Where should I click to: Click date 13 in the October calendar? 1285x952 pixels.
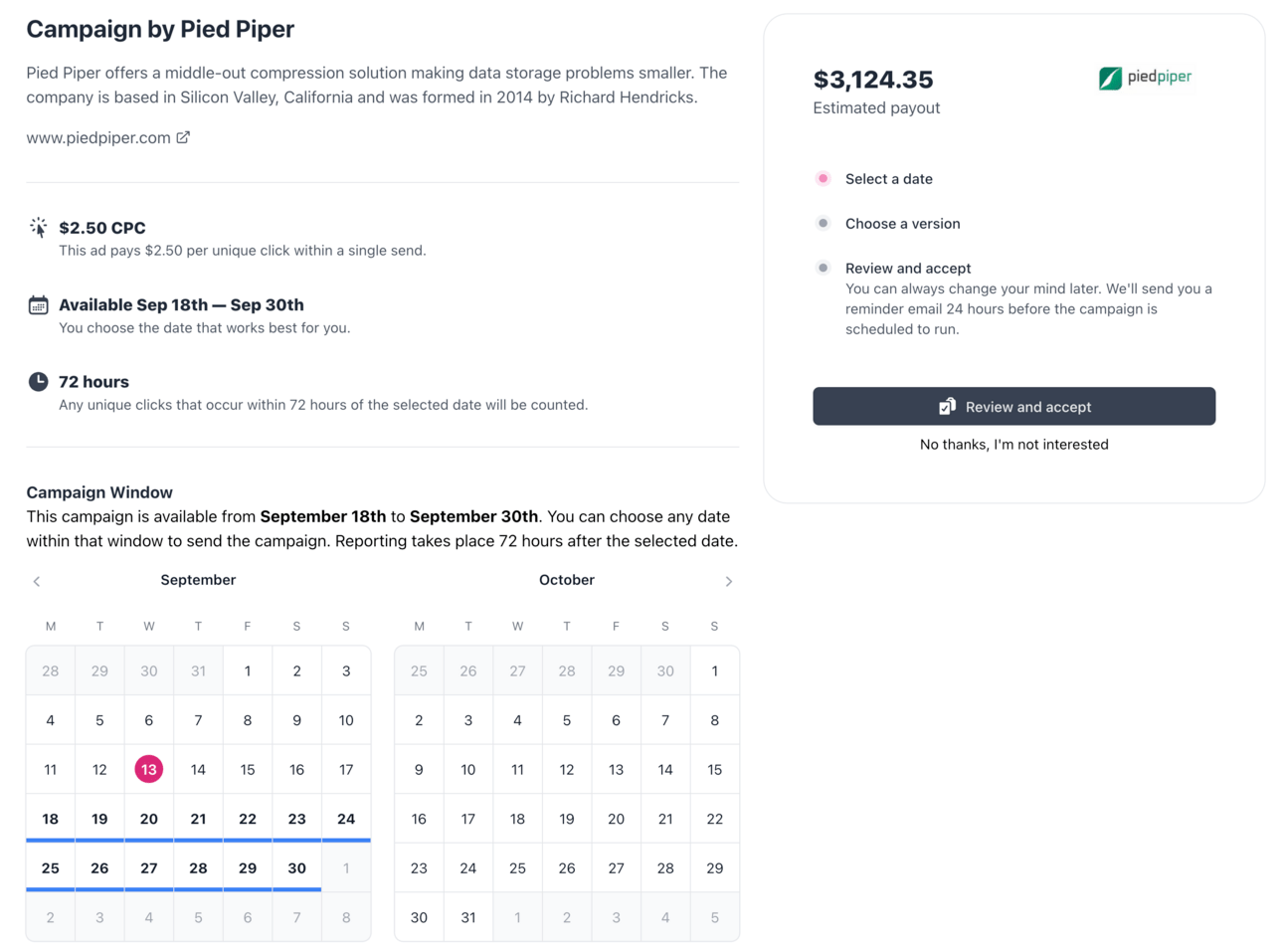pos(617,769)
